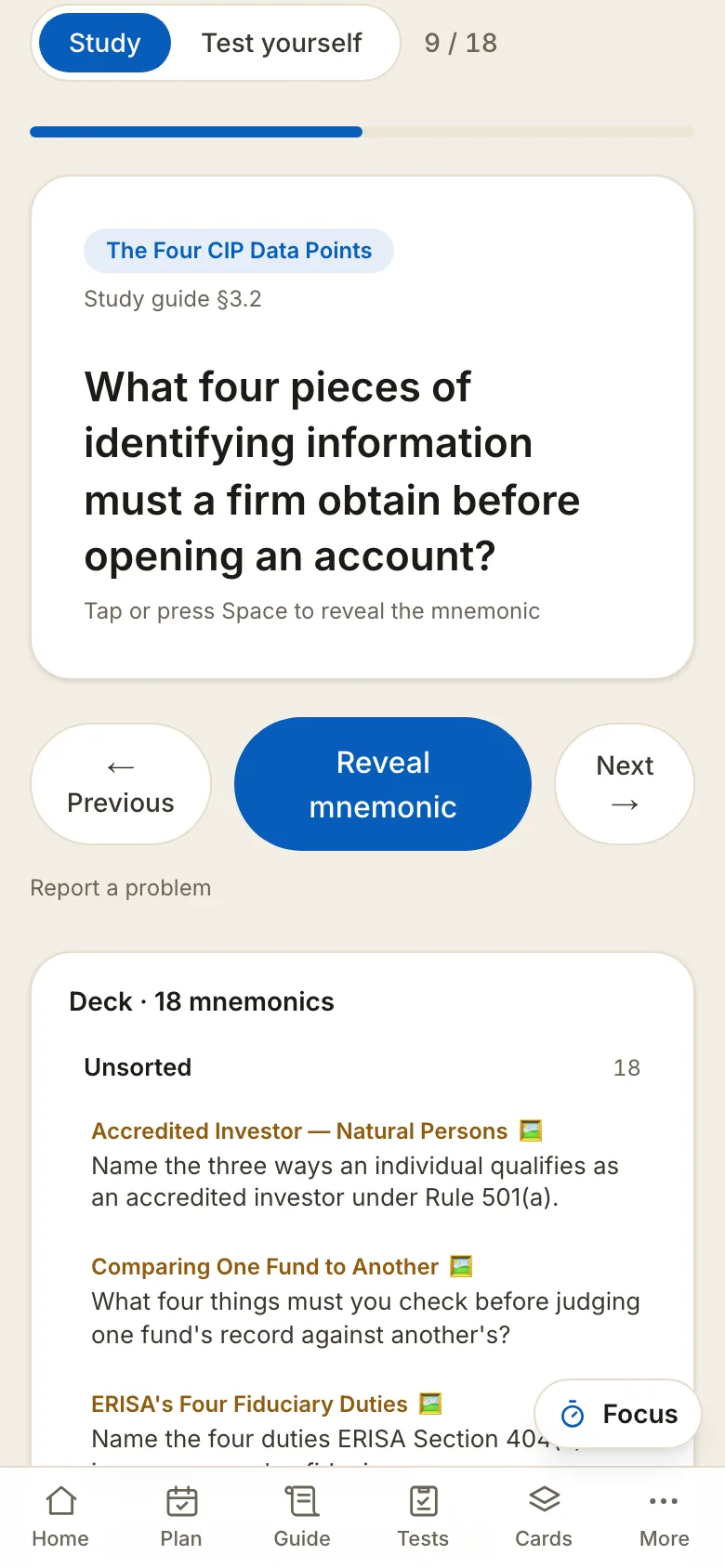Click image icon beside Accredited Investor title

(x=531, y=1130)
